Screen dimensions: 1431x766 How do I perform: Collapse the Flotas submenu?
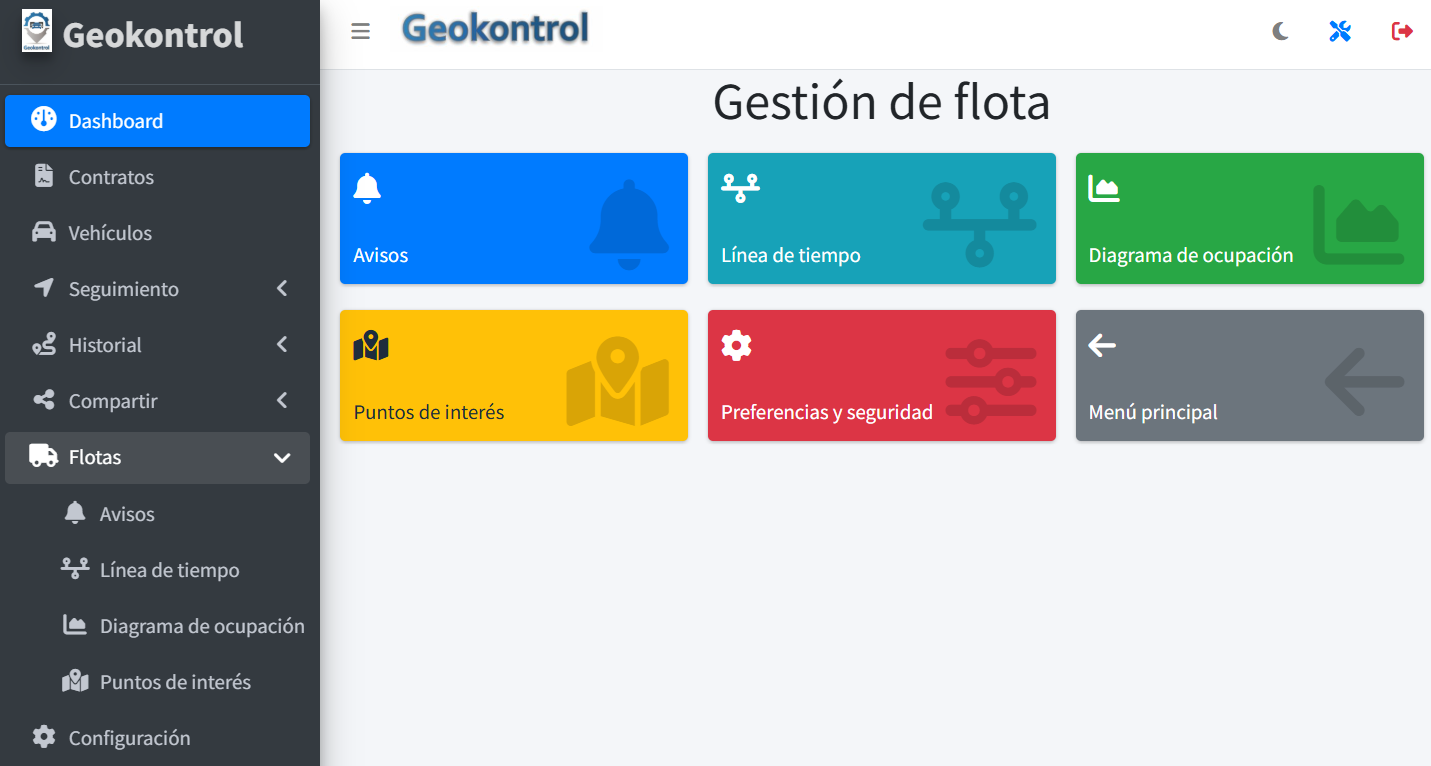(157, 458)
